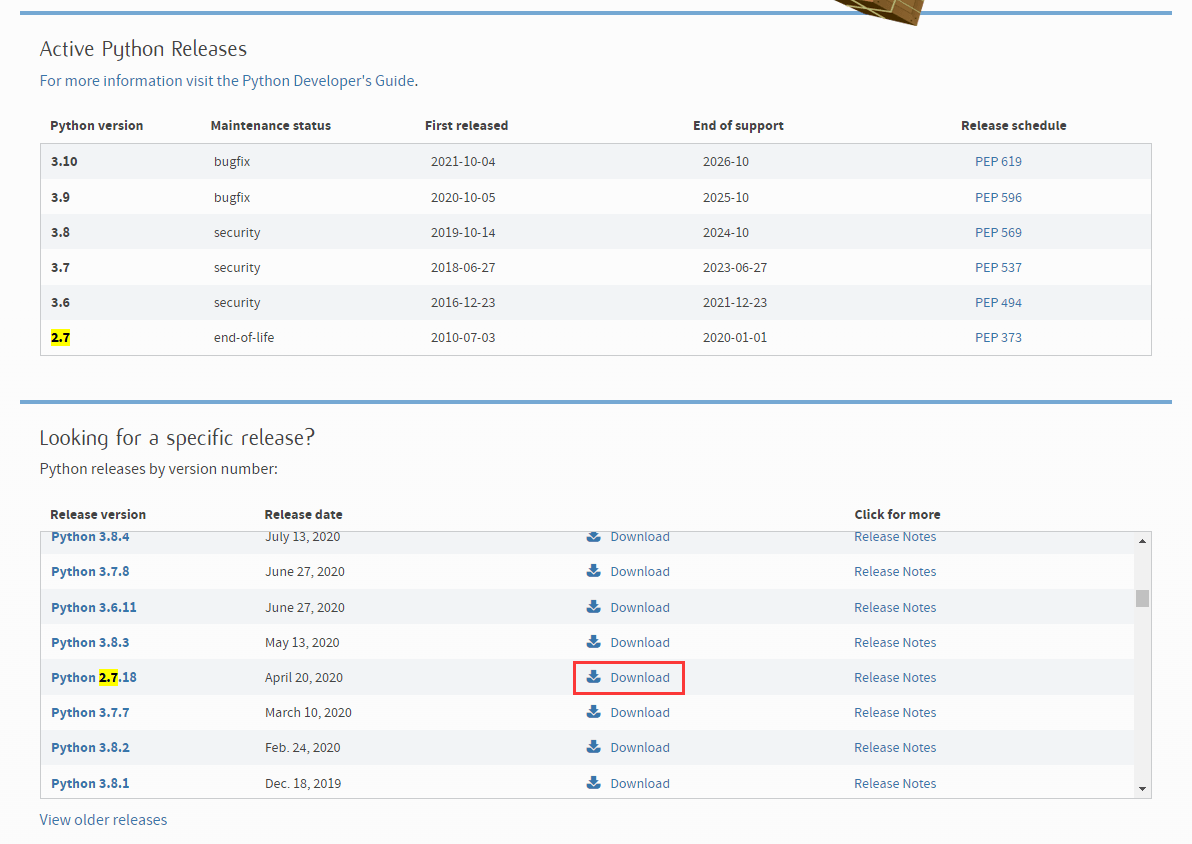1192x844 pixels.
Task: Open the Python 3.8.1 release page
Action: pos(90,782)
